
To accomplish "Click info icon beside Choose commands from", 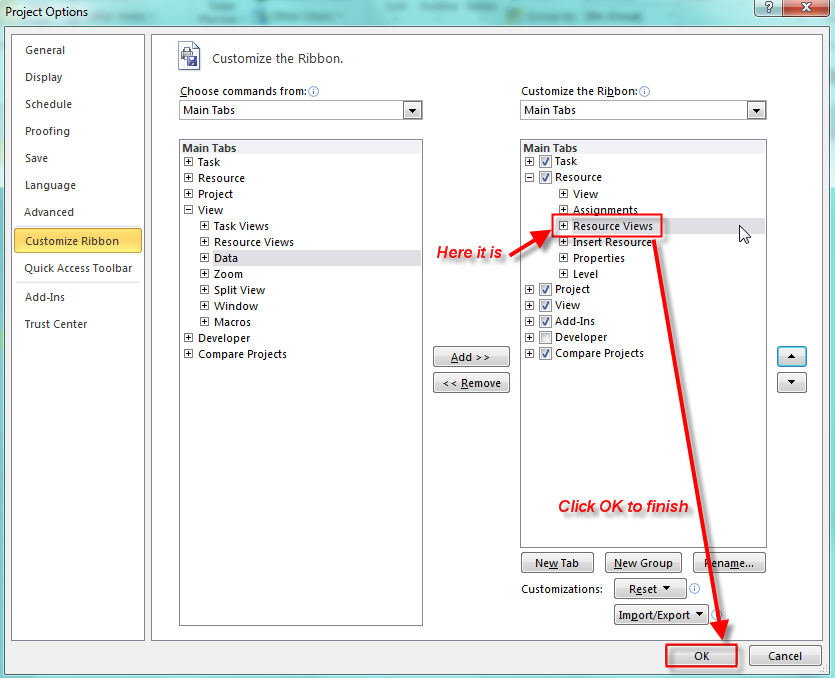I will coord(314,91).
